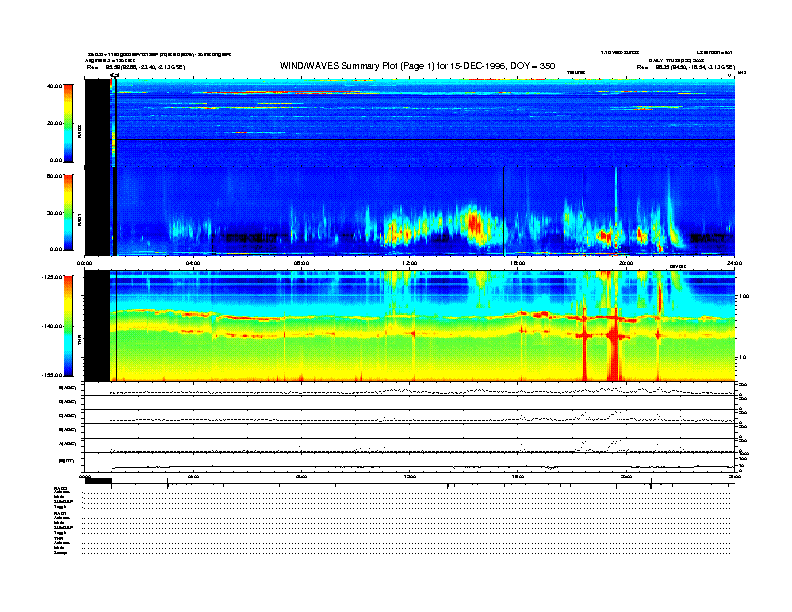This screenshot has height=612, width=792.
Task: Click the bottom line-plot panel with flat trace
Action: tap(409, 463)
